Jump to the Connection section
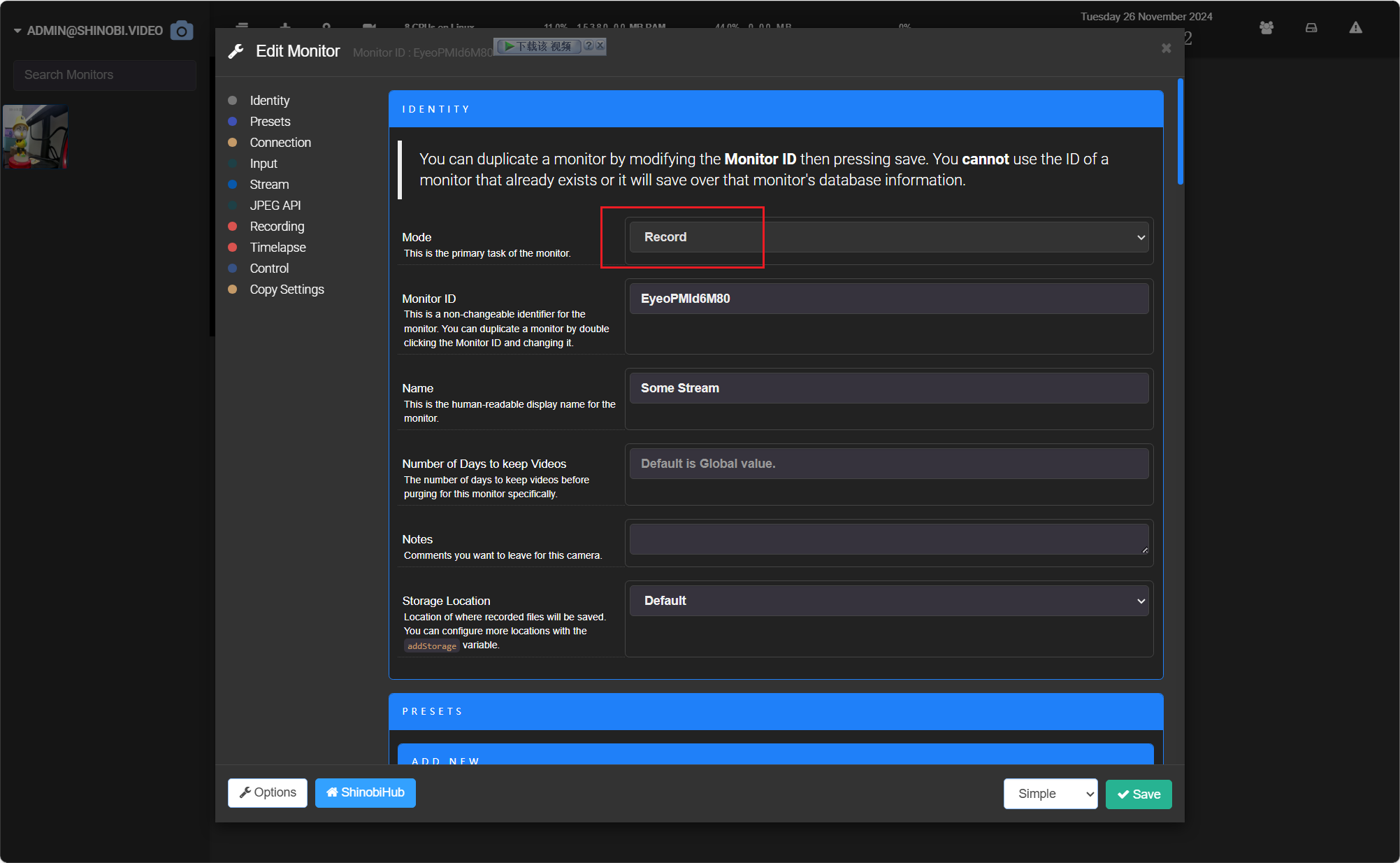 click(280, 143)
